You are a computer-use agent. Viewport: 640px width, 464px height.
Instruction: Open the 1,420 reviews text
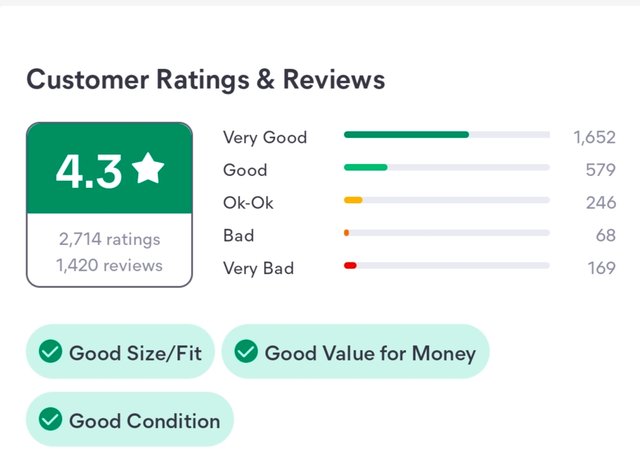(x=109, y=265)
